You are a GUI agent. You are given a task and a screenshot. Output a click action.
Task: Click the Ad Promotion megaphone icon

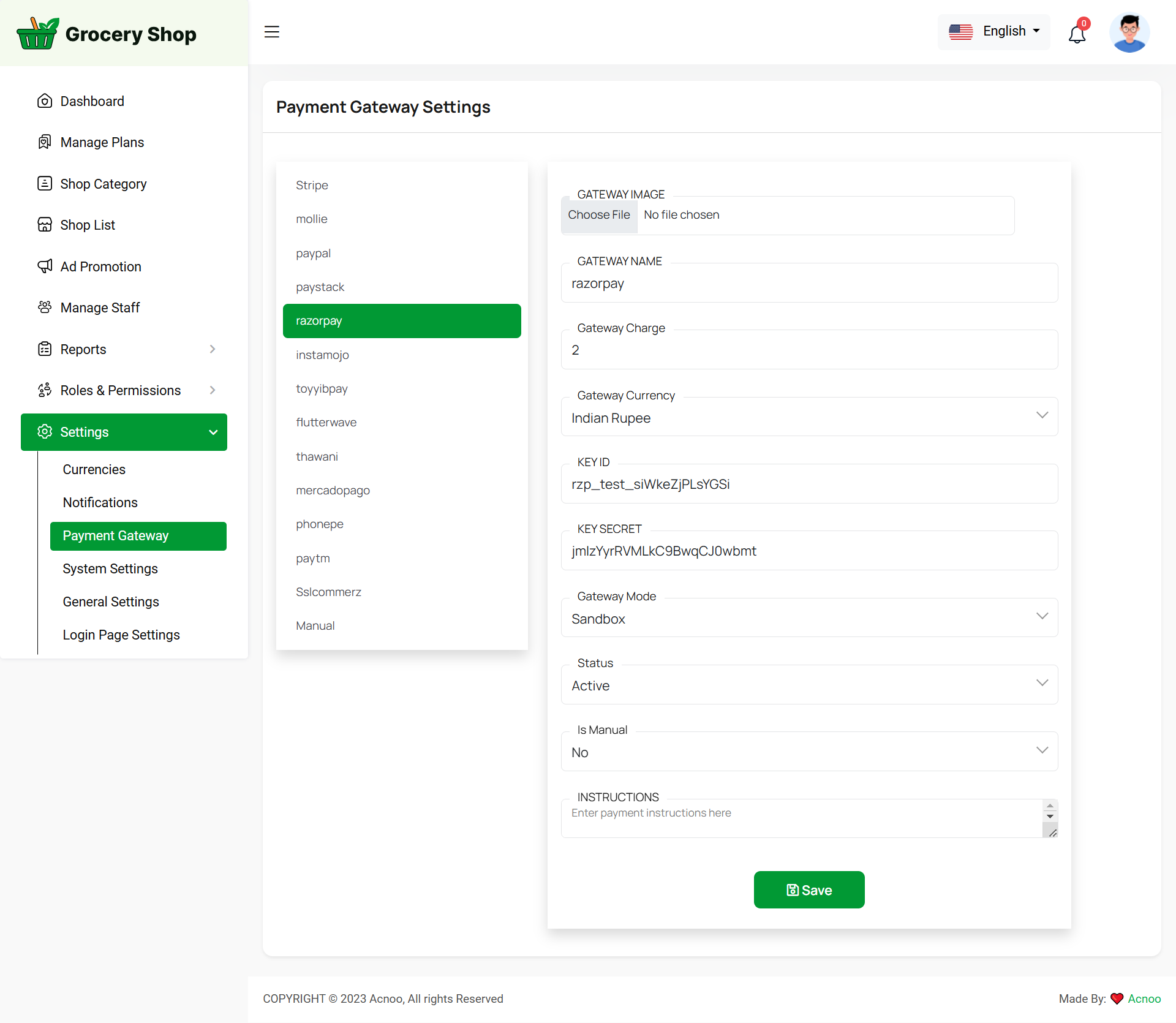tap(45, 266)
